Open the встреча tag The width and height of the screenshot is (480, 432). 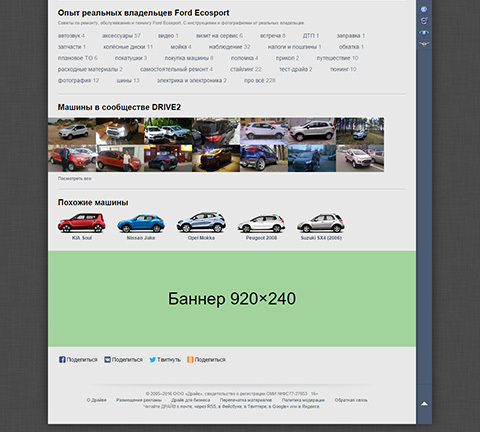[273, 36]
